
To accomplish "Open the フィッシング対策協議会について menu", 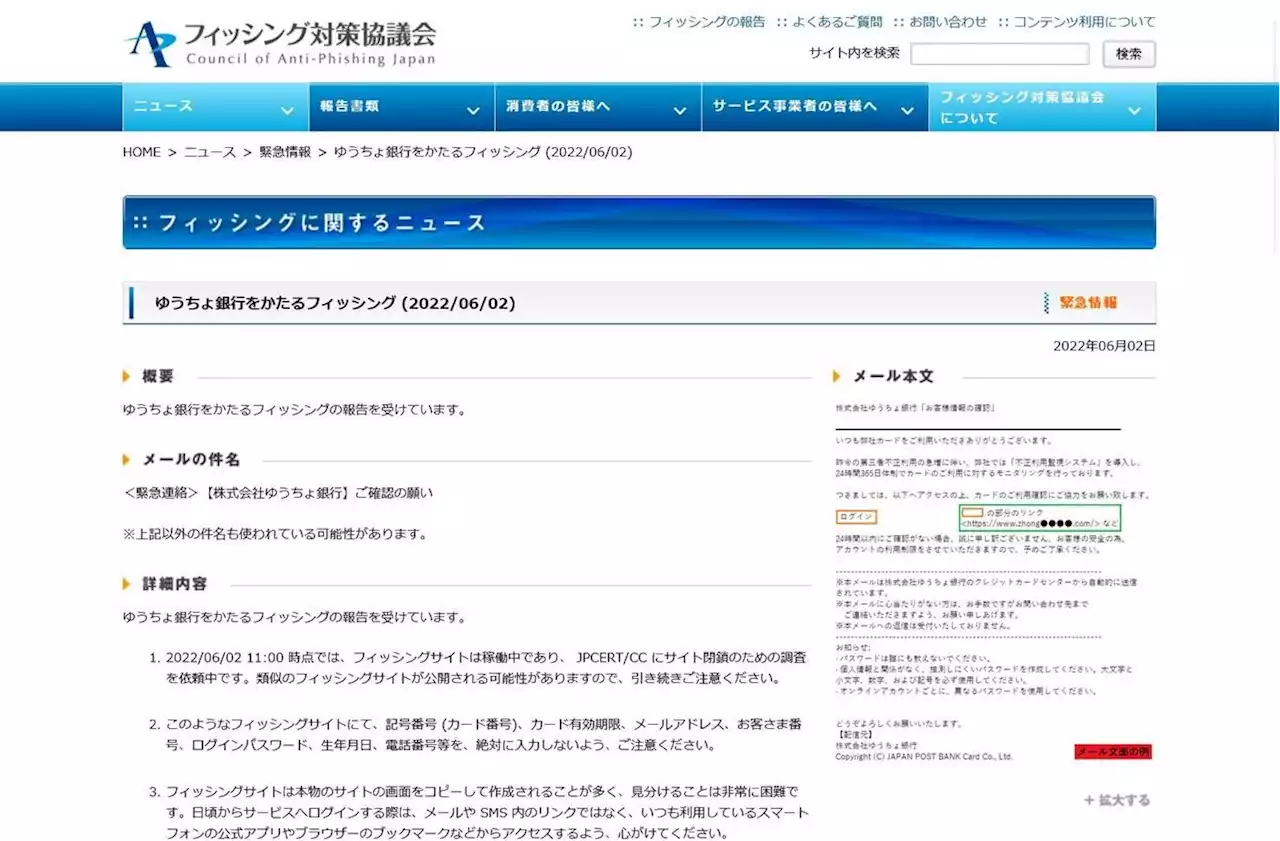I will point(1042,107).
